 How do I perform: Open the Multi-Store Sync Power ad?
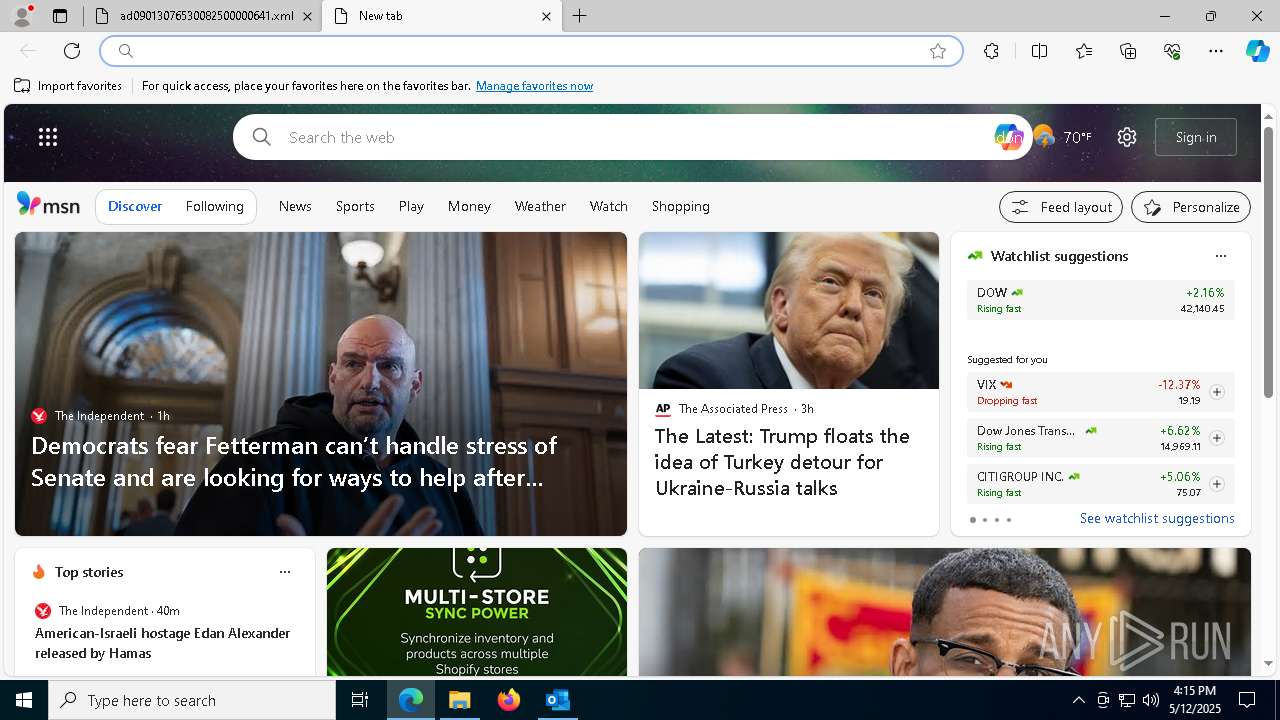[477, 612]
